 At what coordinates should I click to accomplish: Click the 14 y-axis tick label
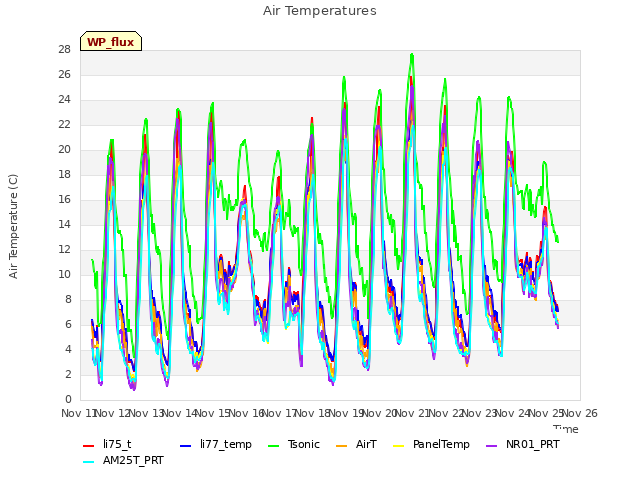click(x=64, y=224)
